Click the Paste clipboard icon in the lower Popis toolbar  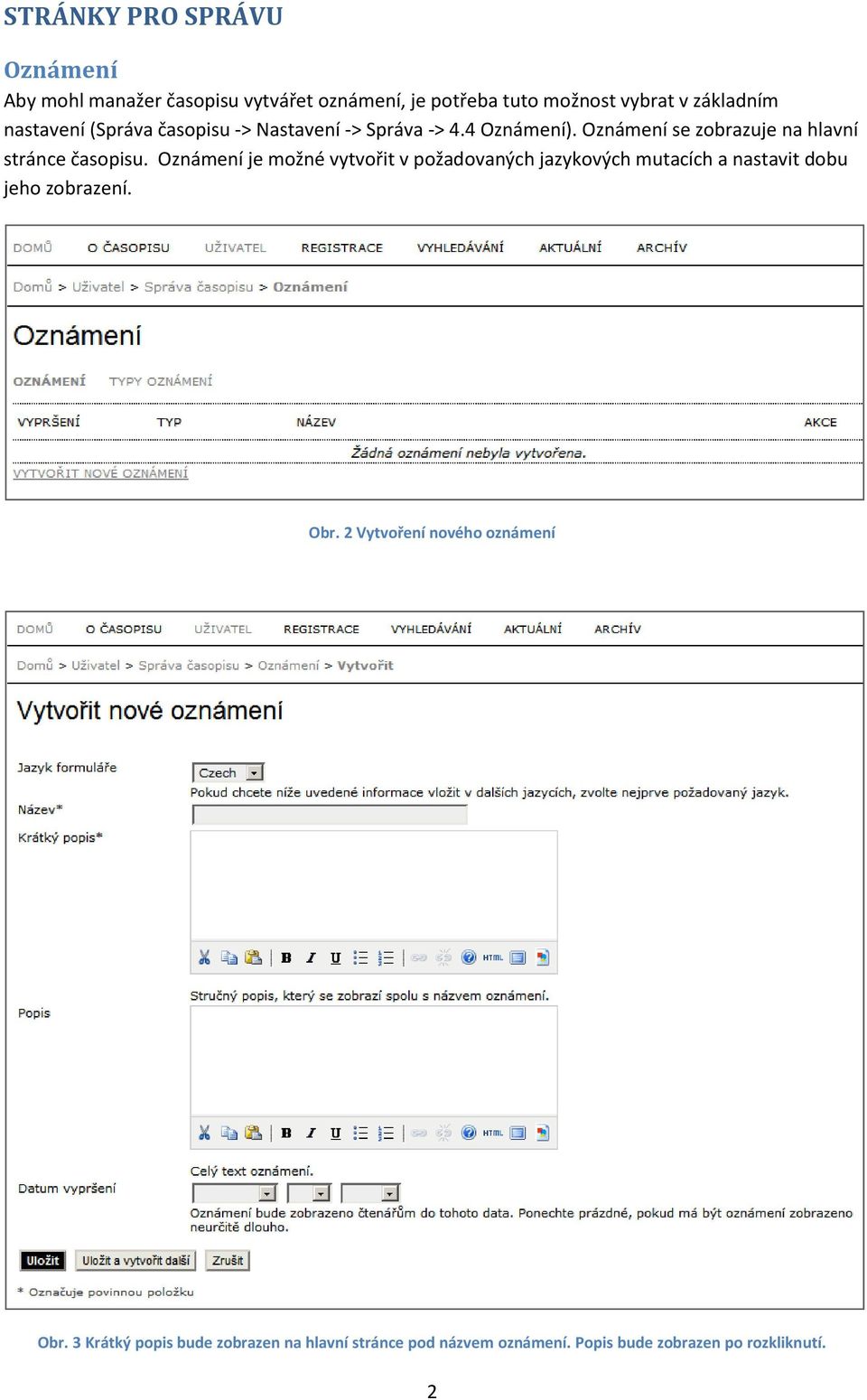tap(254, 1133)
